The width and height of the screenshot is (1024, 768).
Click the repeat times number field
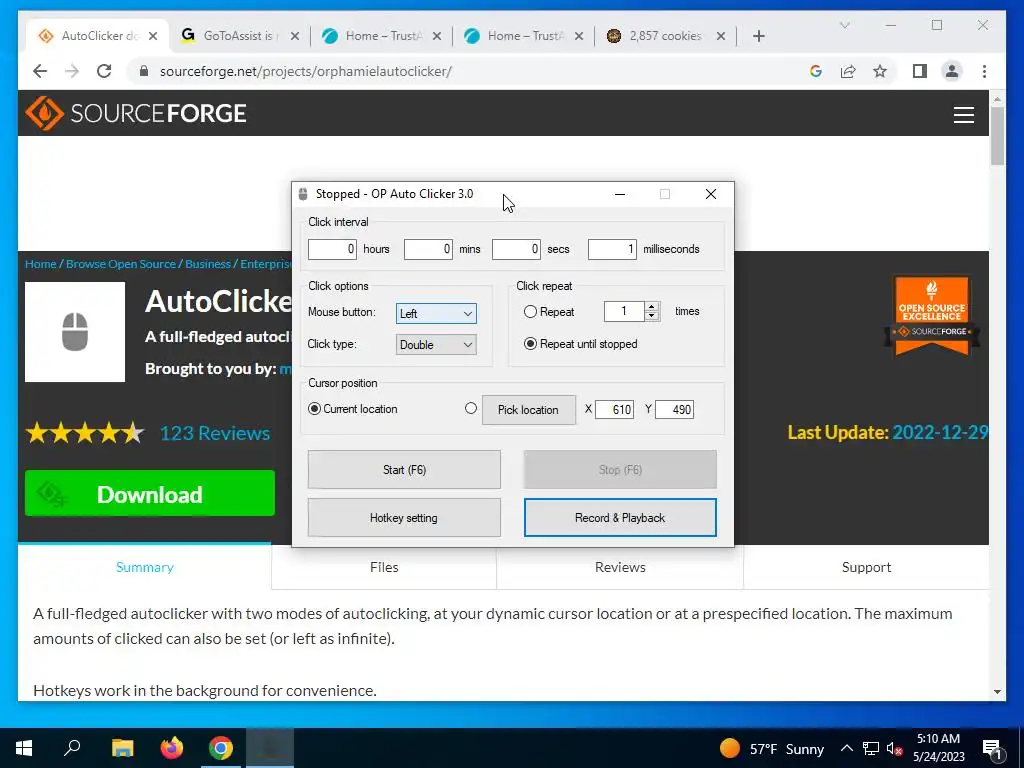pyautogui.click(x=624, y=312)
